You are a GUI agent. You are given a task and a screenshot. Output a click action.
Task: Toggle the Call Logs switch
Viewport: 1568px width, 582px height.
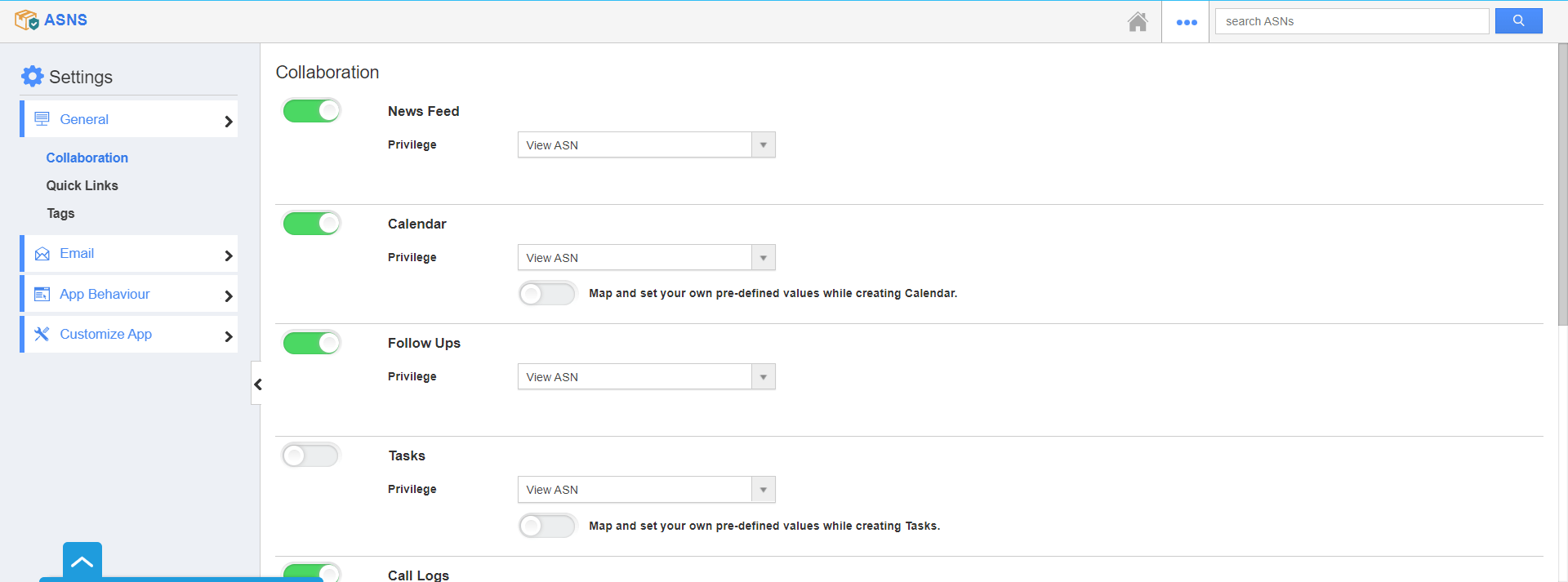(311, 572)
